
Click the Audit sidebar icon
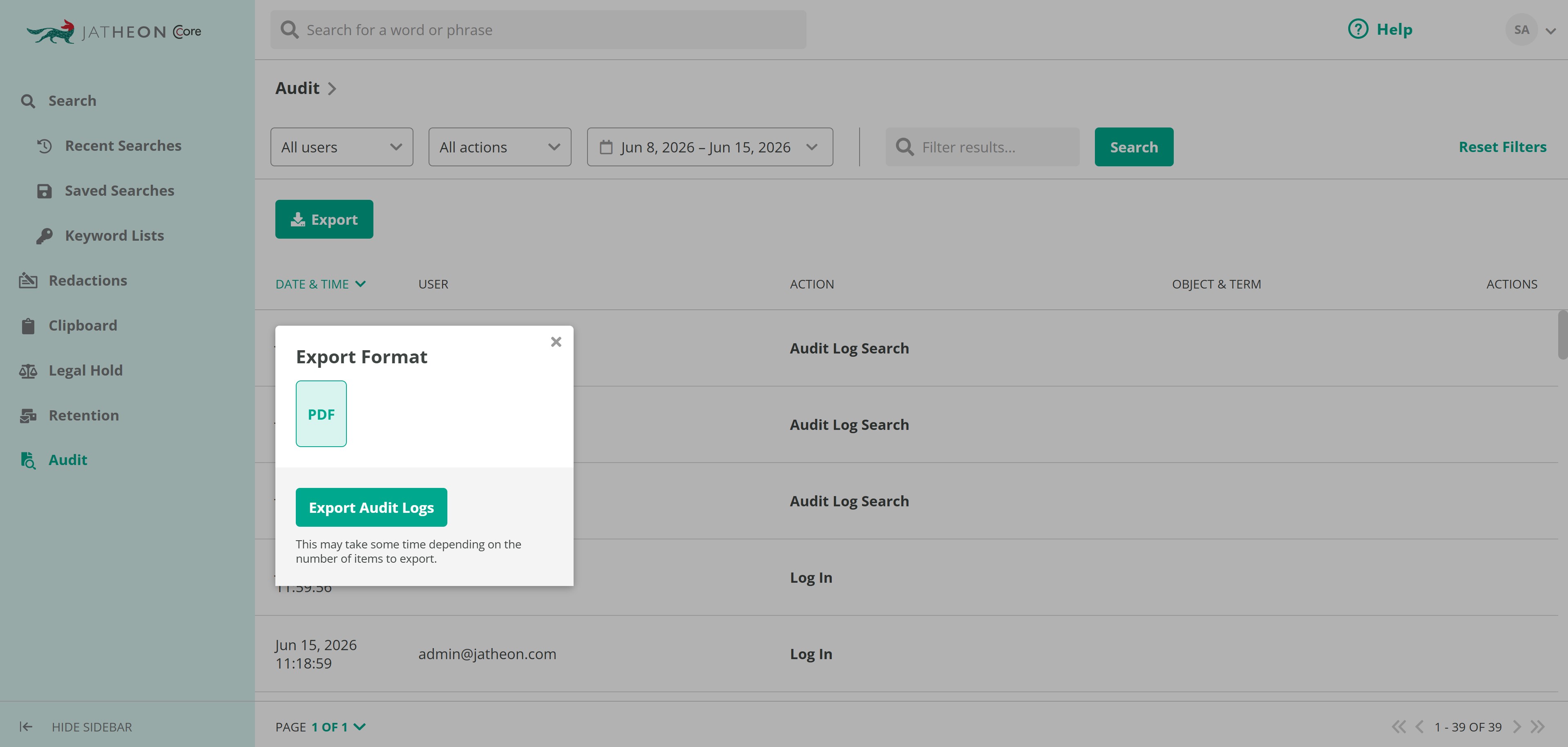[x=28, y=460]
